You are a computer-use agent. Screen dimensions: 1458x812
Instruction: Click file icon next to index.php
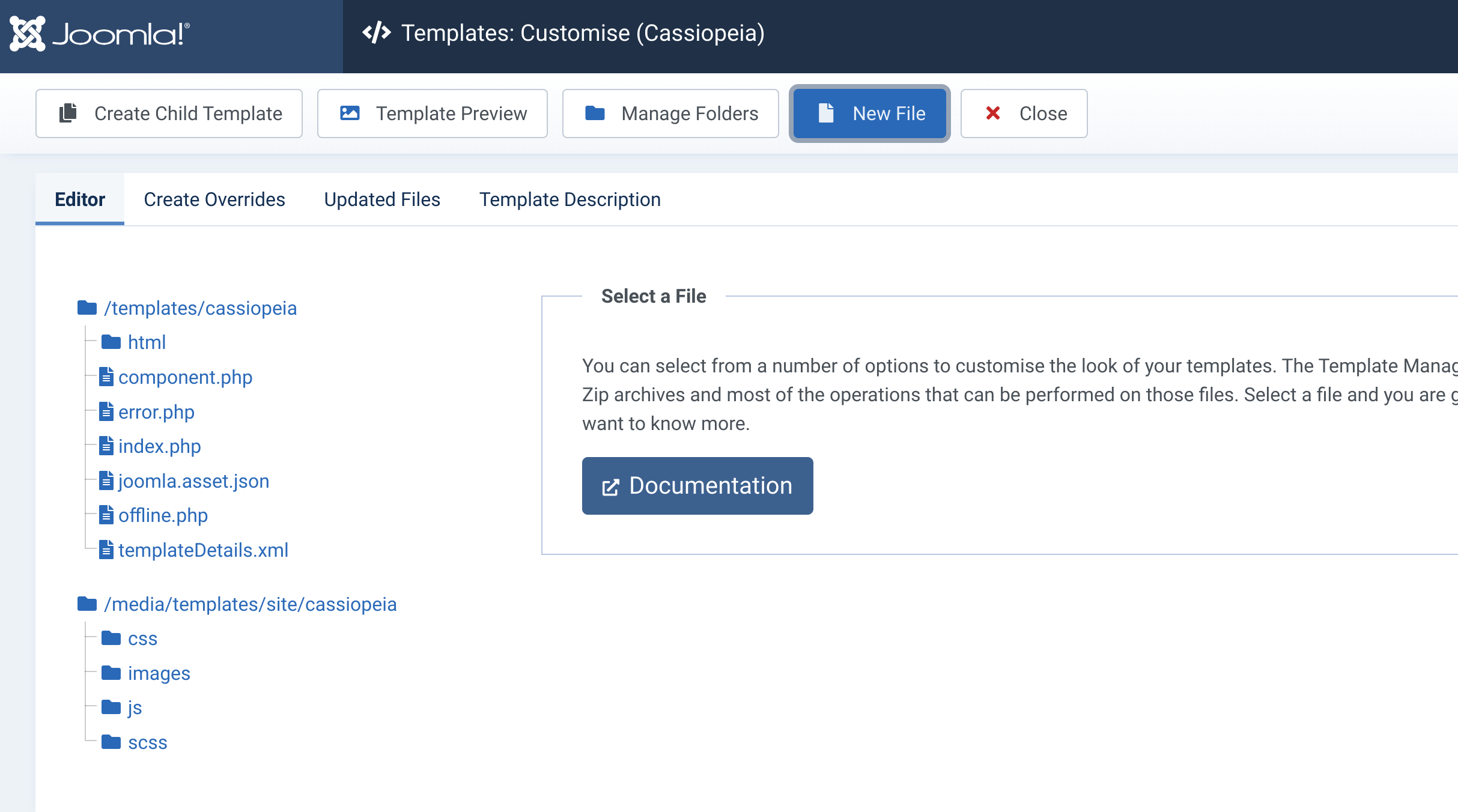click(x=106, y=446)
